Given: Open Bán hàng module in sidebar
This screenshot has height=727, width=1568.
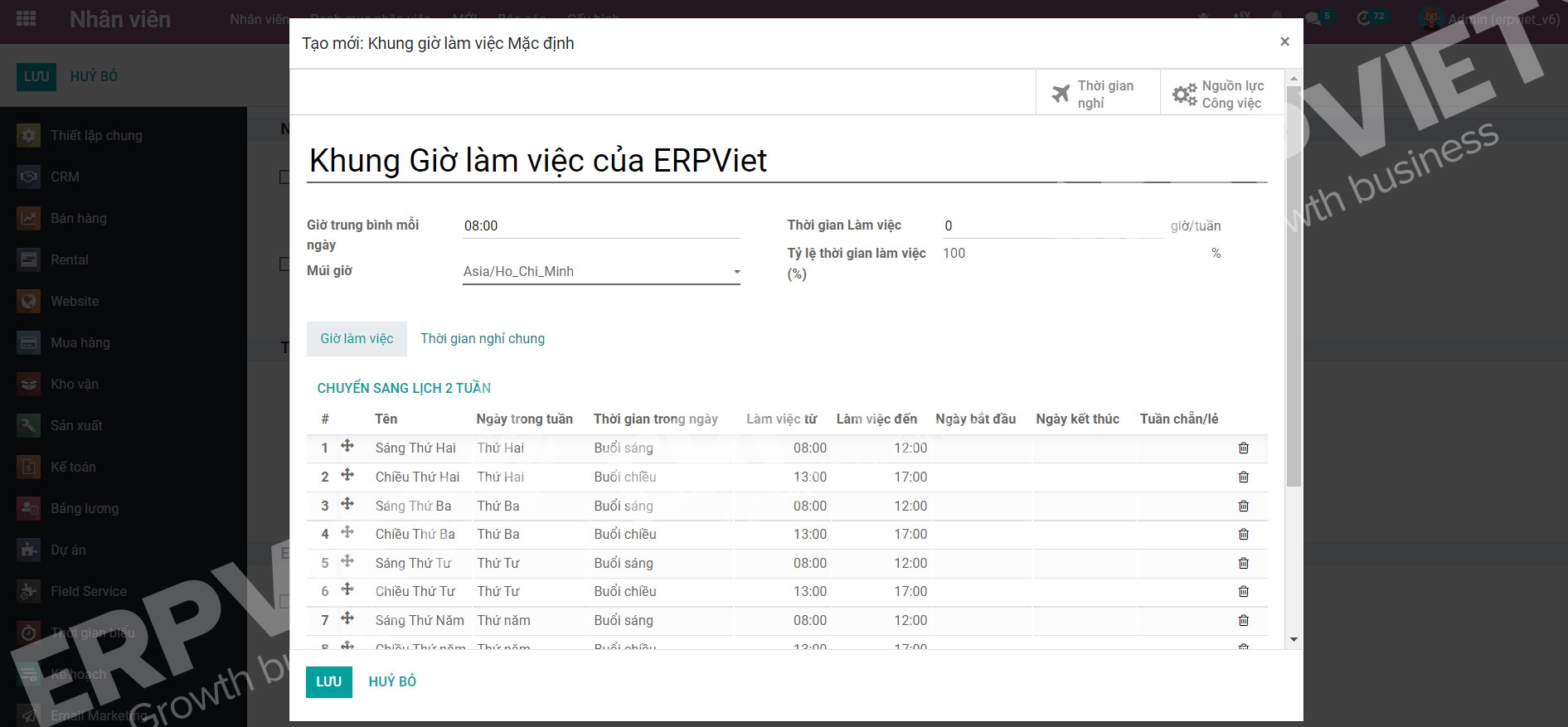Looking at the screenshot, I should pyautogui.click(x=63, y=218).
